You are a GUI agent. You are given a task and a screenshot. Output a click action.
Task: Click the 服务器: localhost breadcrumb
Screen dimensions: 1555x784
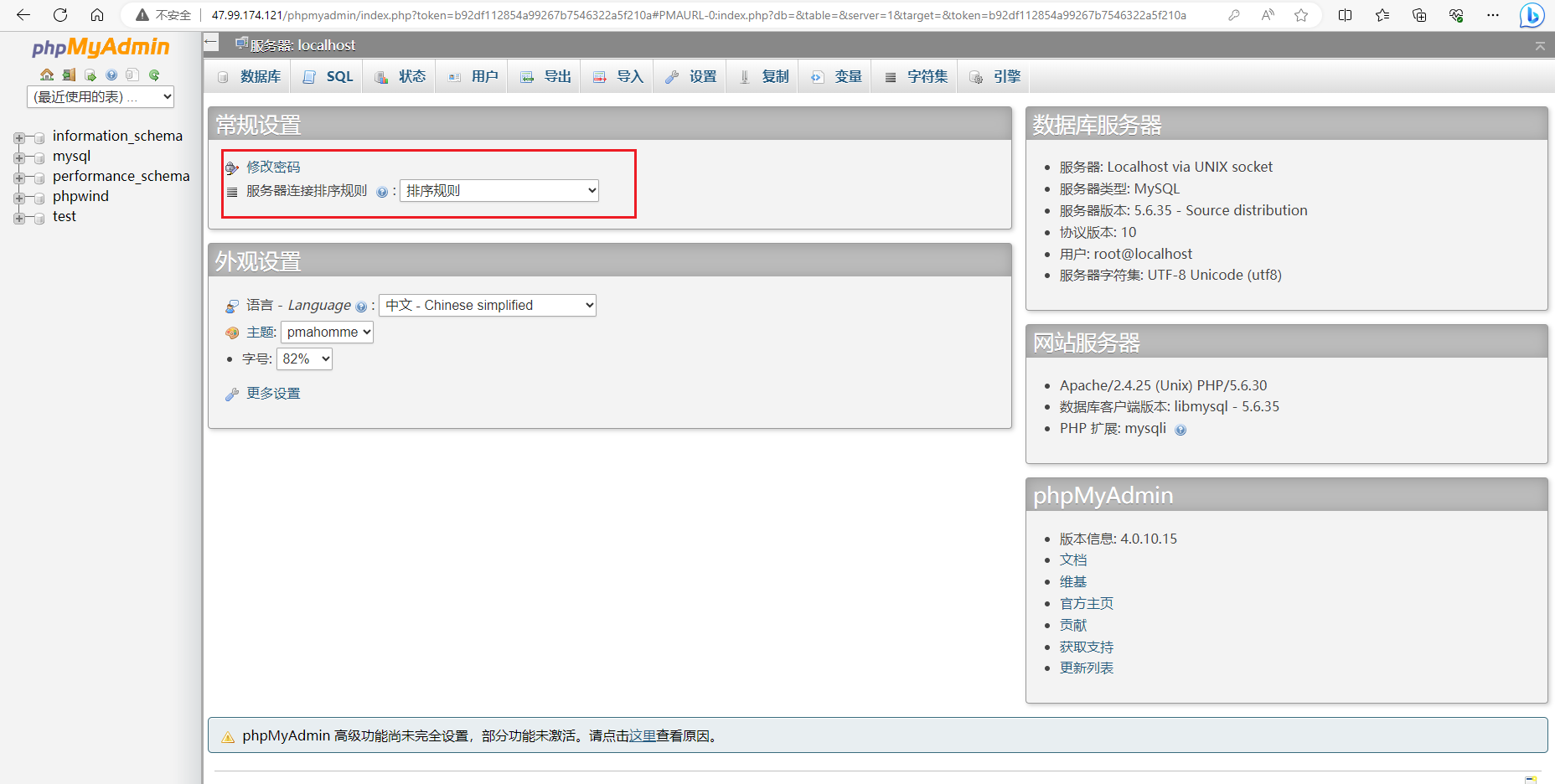click(302, 45)
